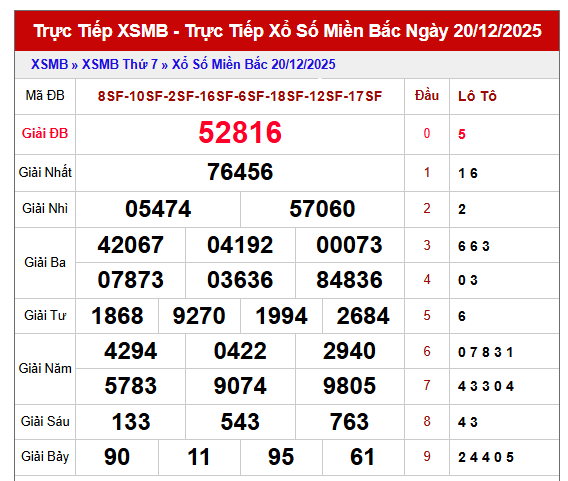Screen dimensions: 568x481
Task: Click Đầu digit 8 in head column
Action: coord(427,422)
